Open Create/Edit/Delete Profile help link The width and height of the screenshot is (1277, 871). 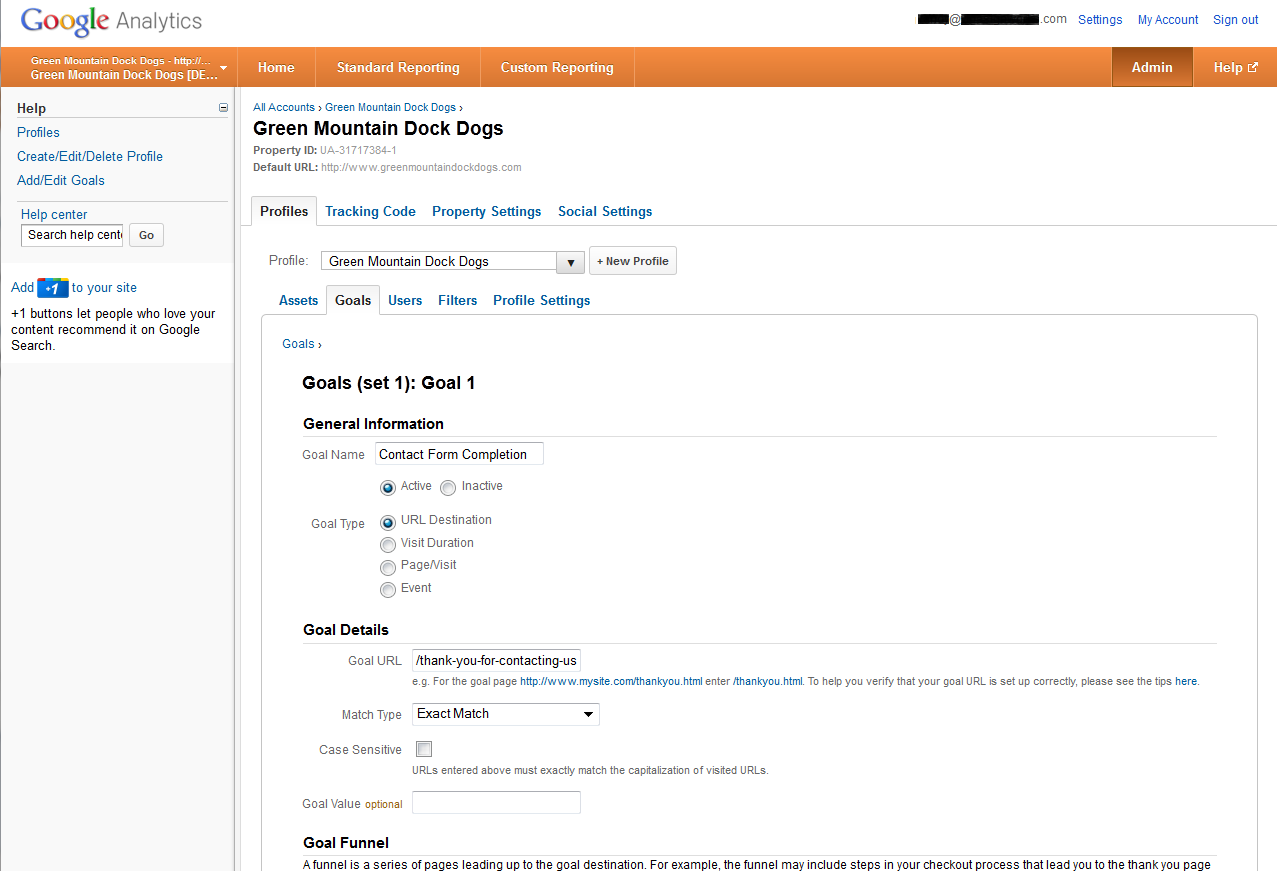[90, 156]
